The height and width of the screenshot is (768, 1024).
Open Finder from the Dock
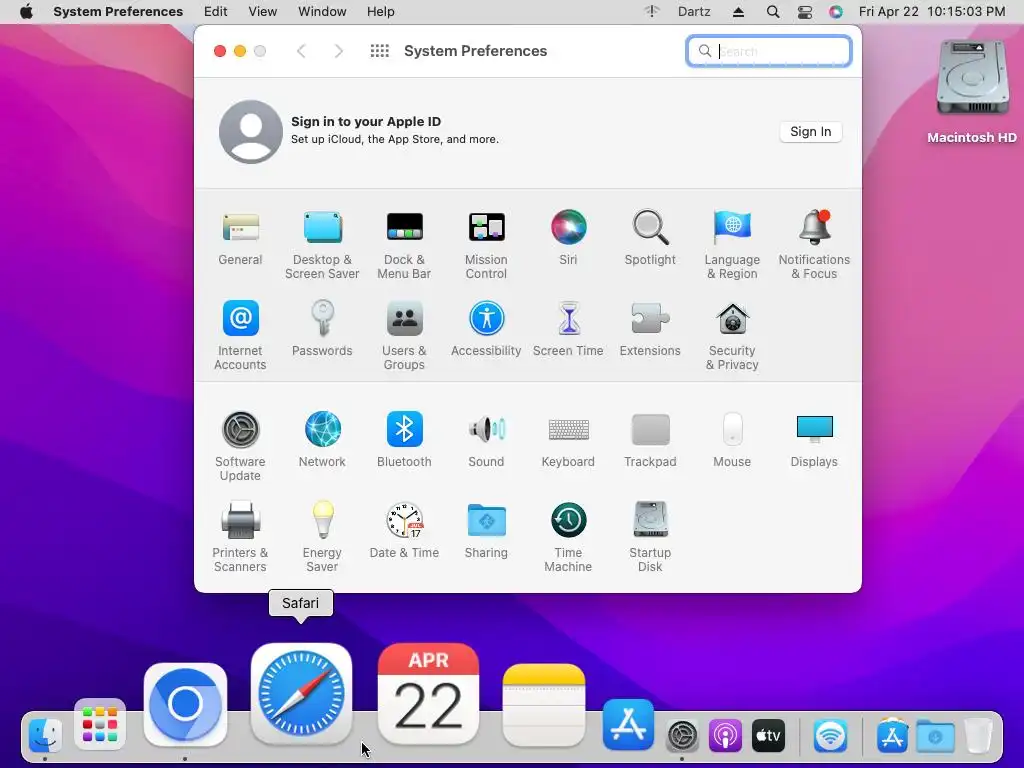[x=45, y=735]
